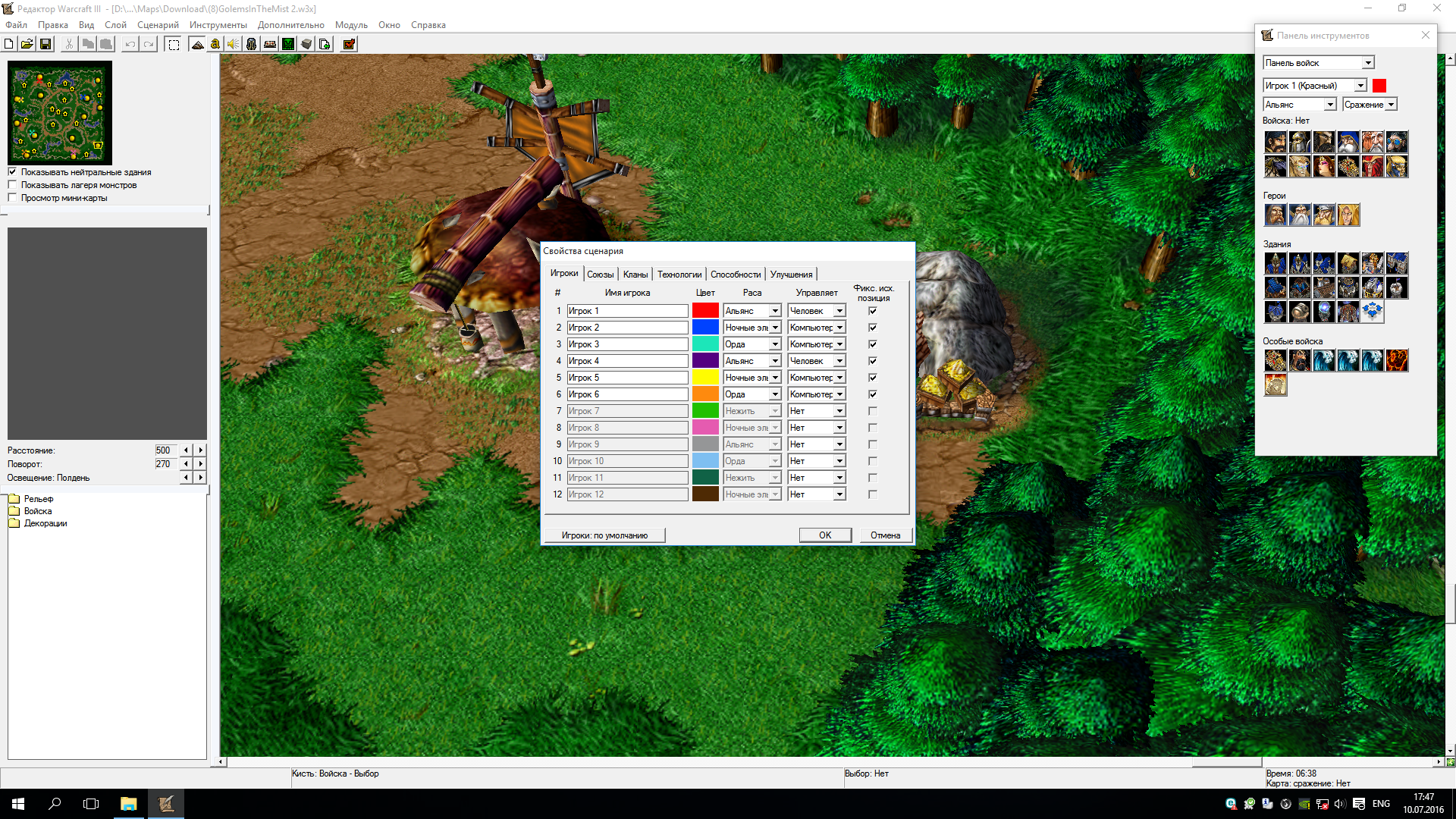Click the yellow color swatch of Player 5
The width and height of the screenshot is (1456, 819).
705,378
